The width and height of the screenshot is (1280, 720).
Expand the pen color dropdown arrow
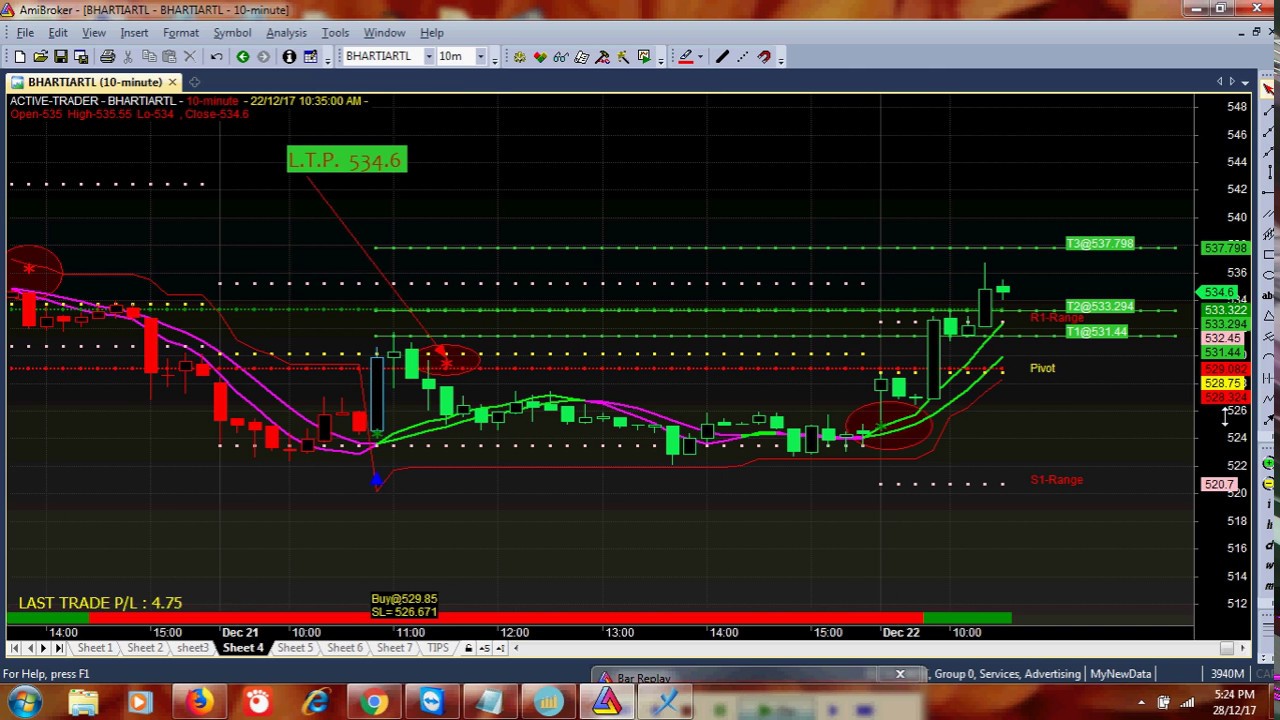pyautogui.click(x=702, y=57)
